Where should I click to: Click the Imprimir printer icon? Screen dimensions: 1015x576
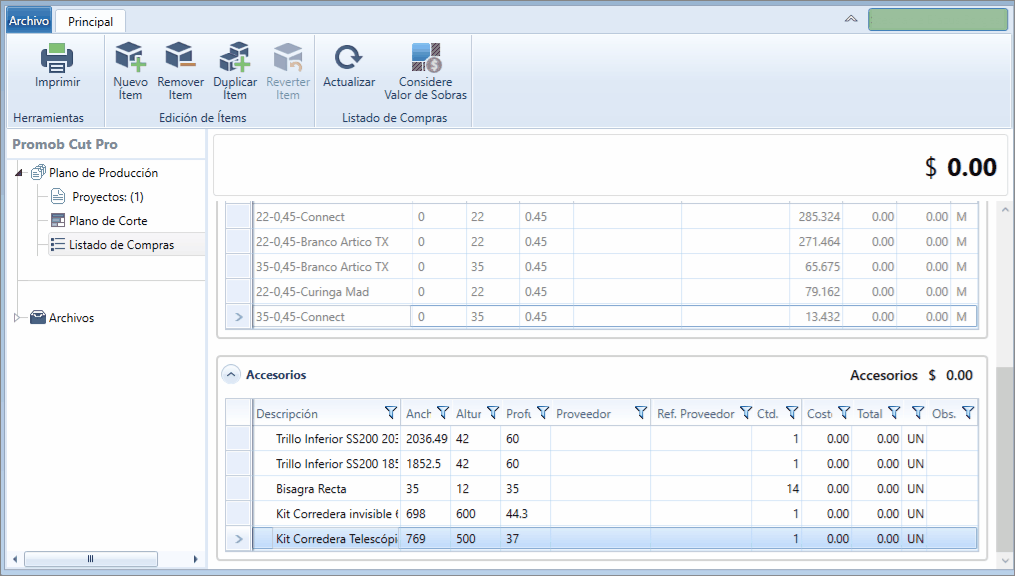[57, 58]
